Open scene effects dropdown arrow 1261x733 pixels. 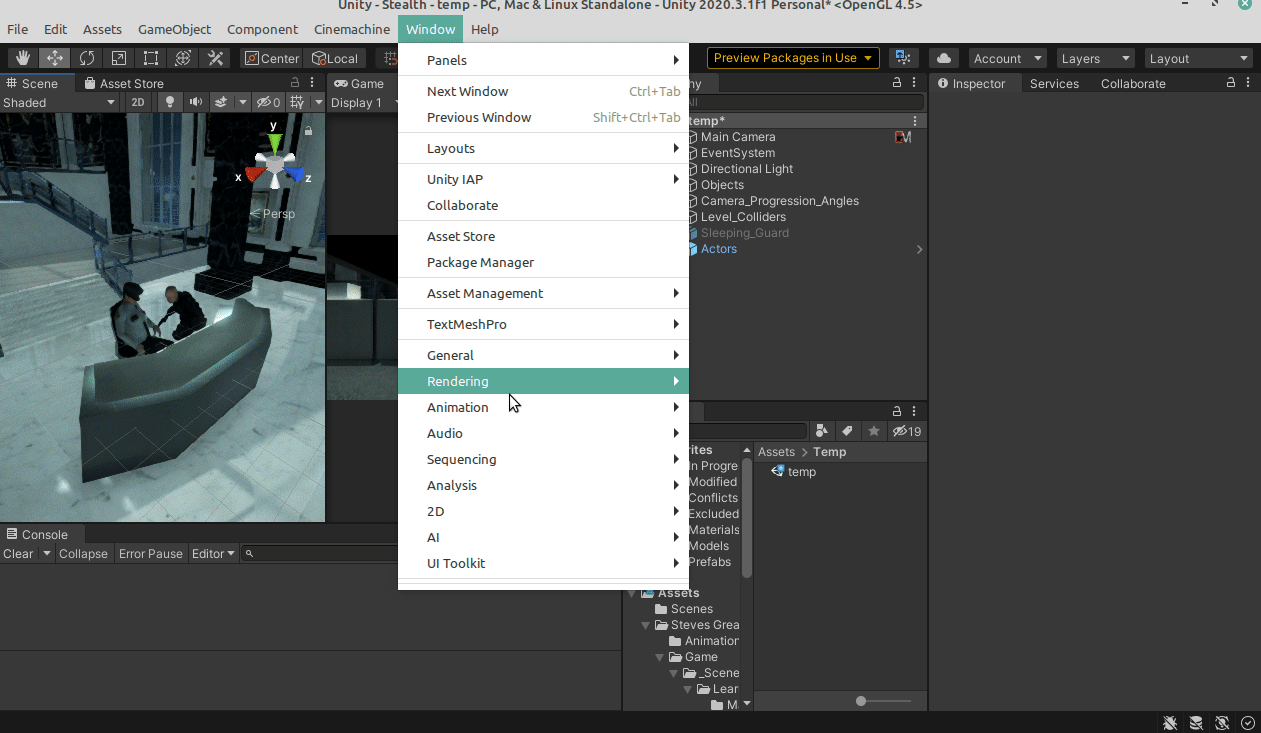242,102
